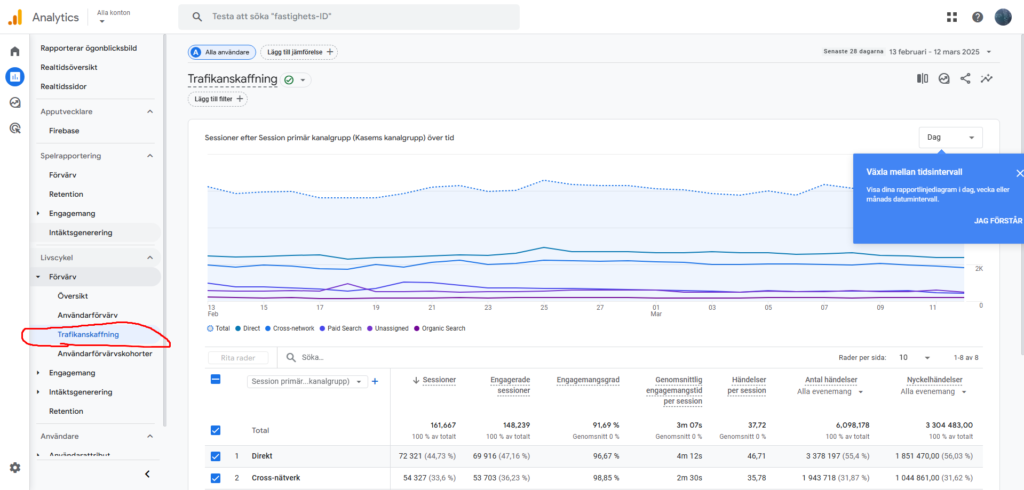Toggle the Paid Search series in chart legend
Viewport: 1024px width, 490px height.
point(340,329)
